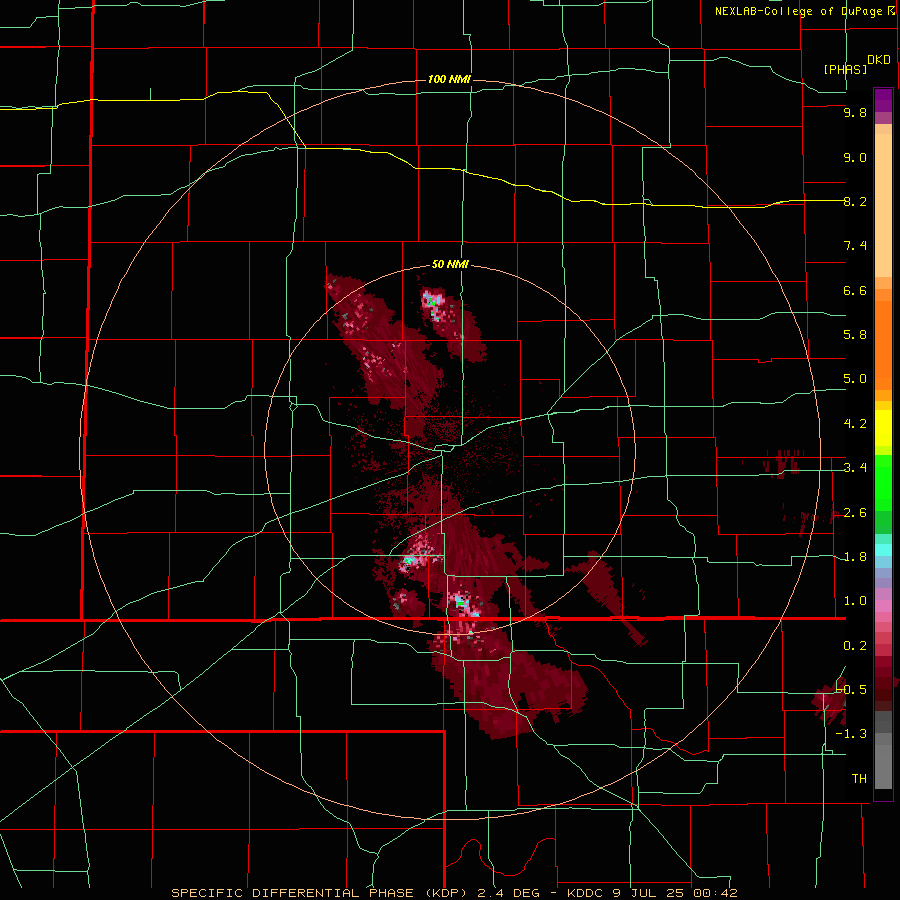Pick the yellow segment of the color bar
The width and height of the screenshot is (900, 900).
883,428
